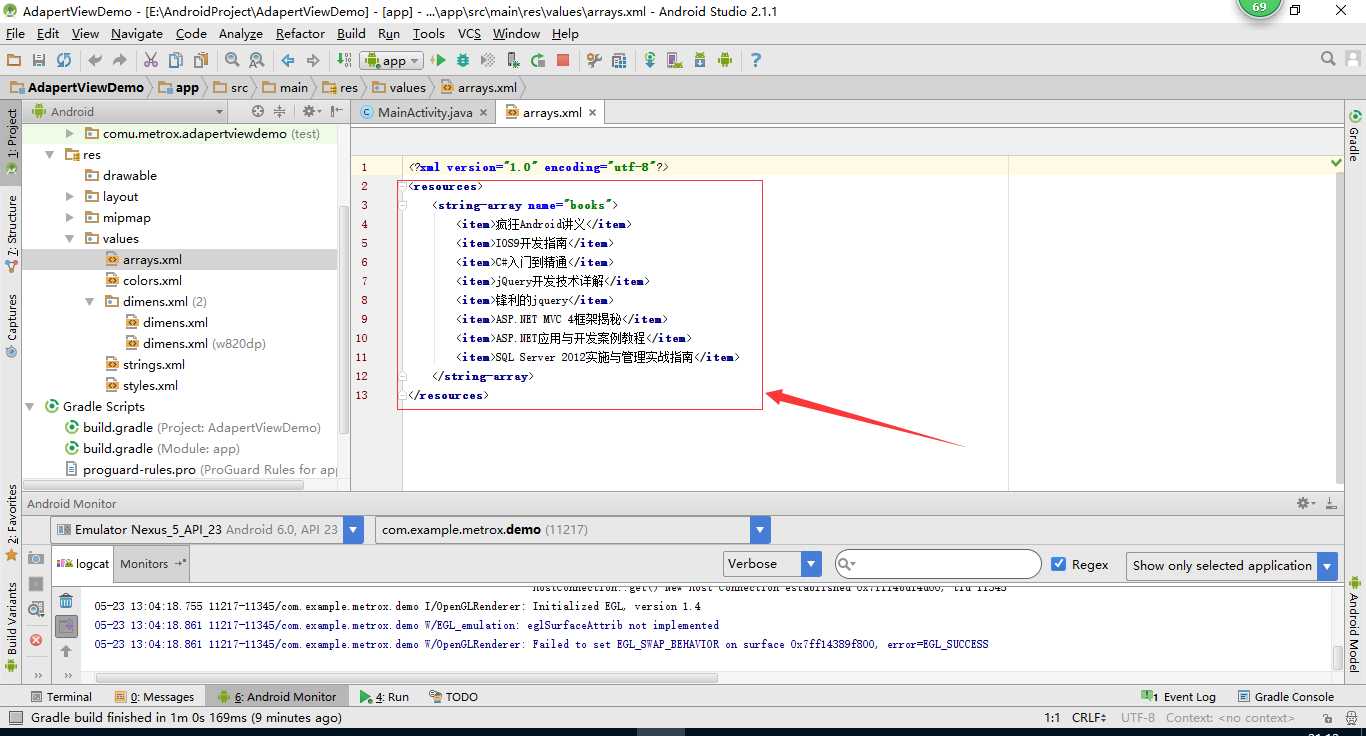Click the red Stop toolbar icon

pos(563,61)
